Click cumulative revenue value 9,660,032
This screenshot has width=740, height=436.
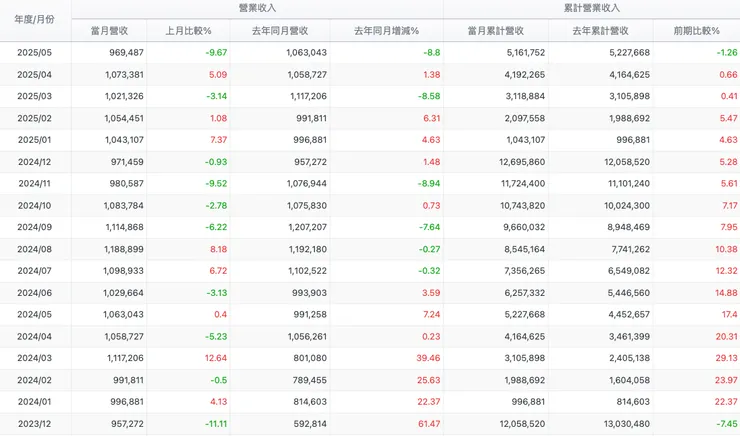(x=524, y=227)
